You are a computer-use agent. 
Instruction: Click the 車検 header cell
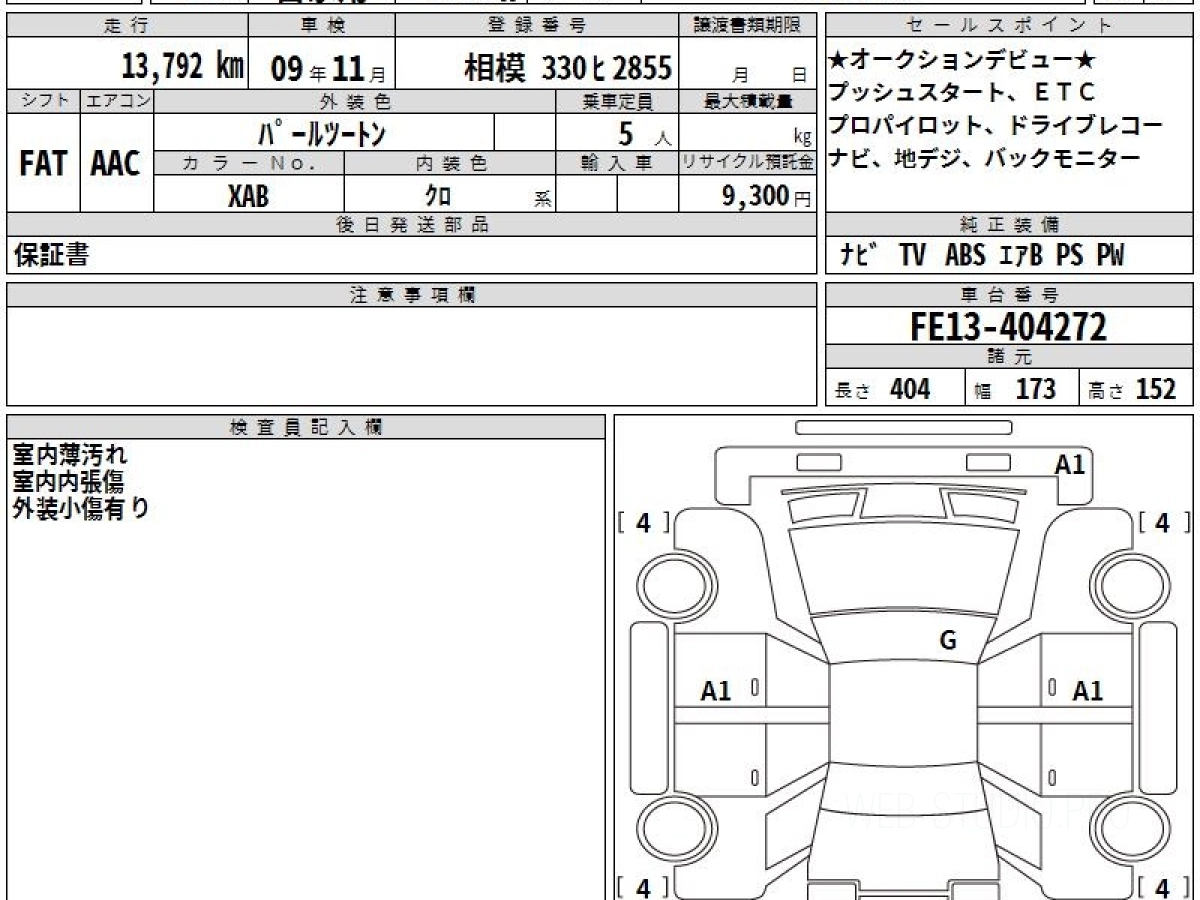point(321,26)
